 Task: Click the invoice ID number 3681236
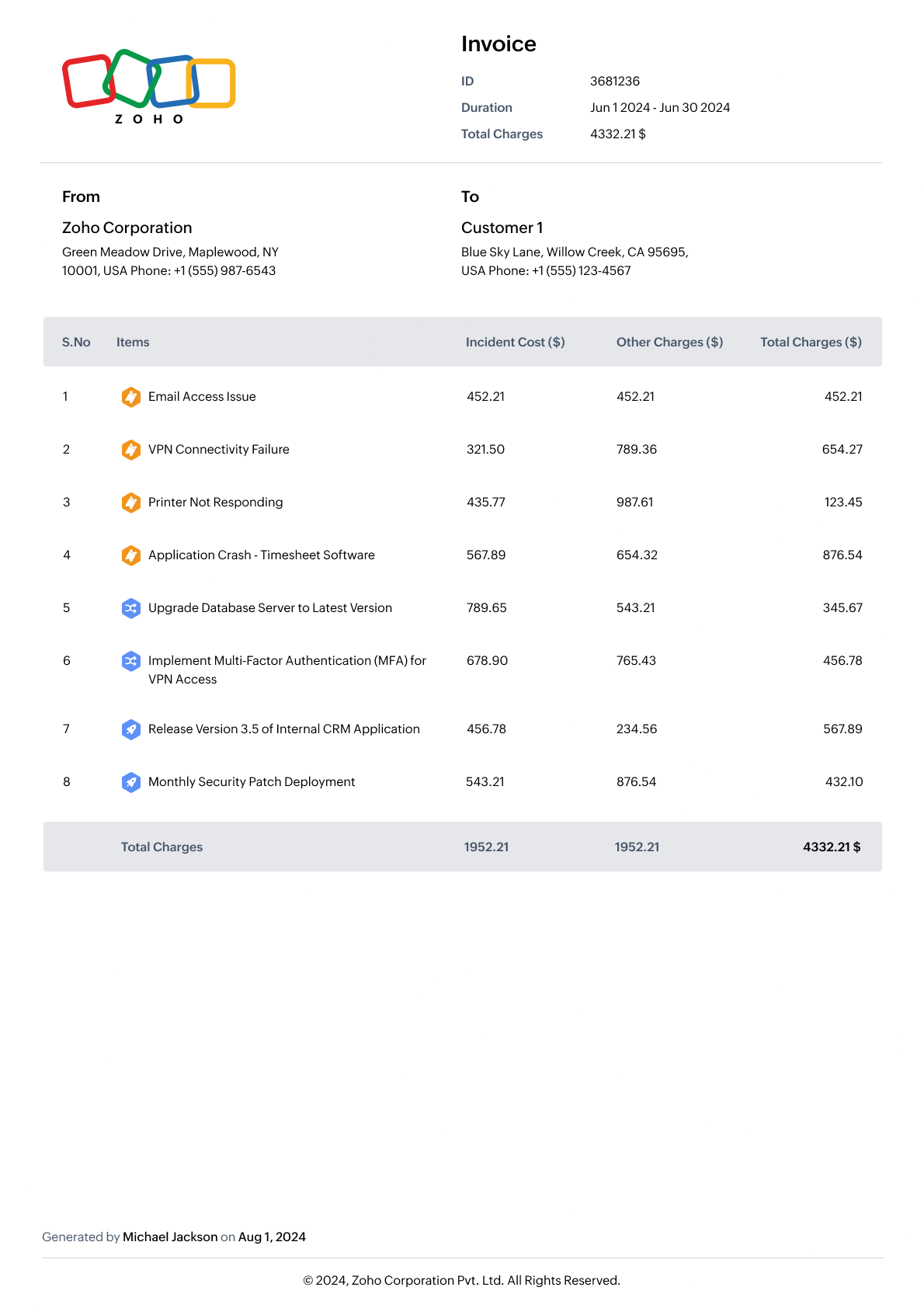coord(615,82)
